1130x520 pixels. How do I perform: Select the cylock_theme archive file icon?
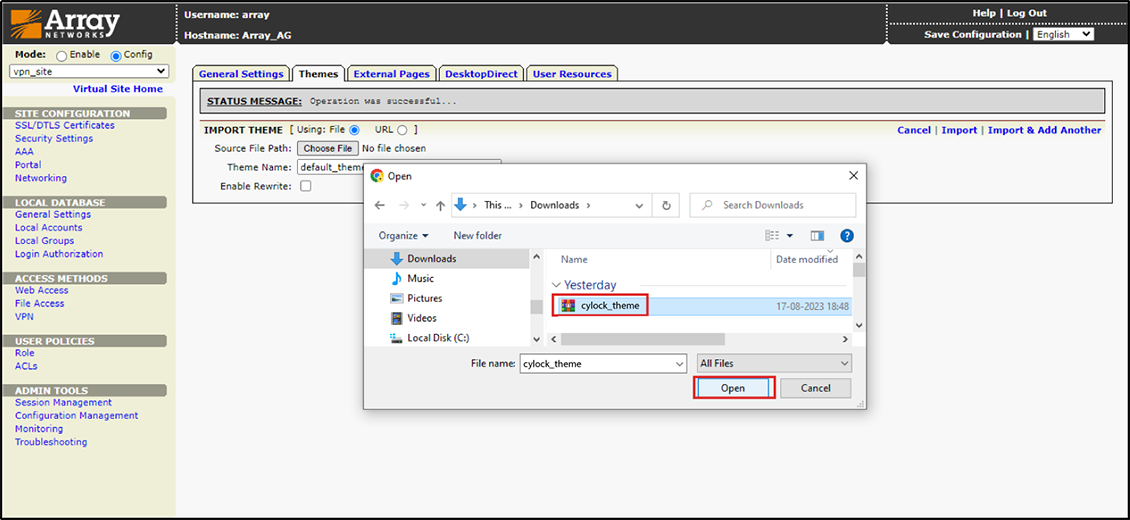(x=568, y=305)
